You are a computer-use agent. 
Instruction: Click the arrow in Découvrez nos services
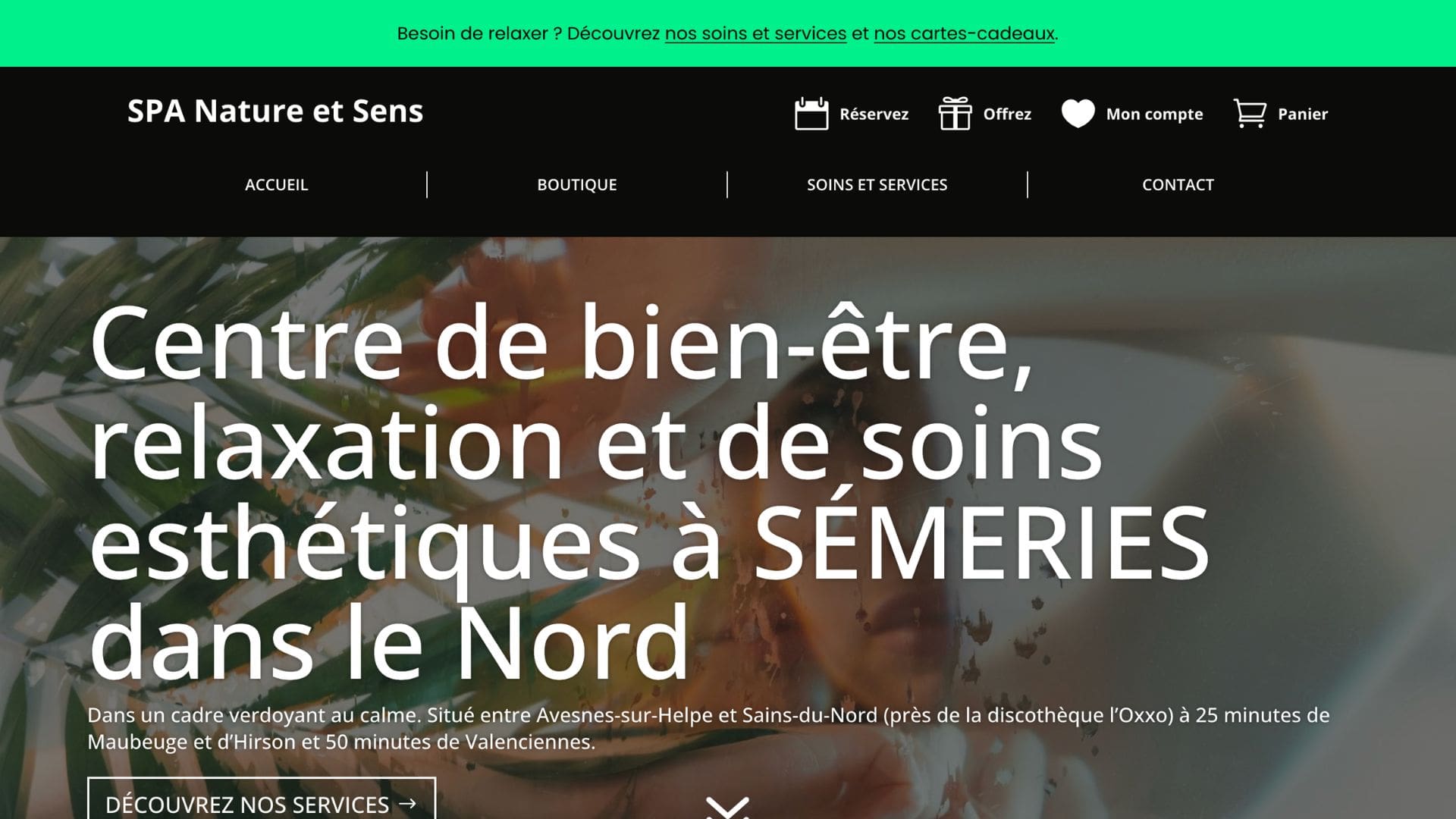tap(408, 804)
